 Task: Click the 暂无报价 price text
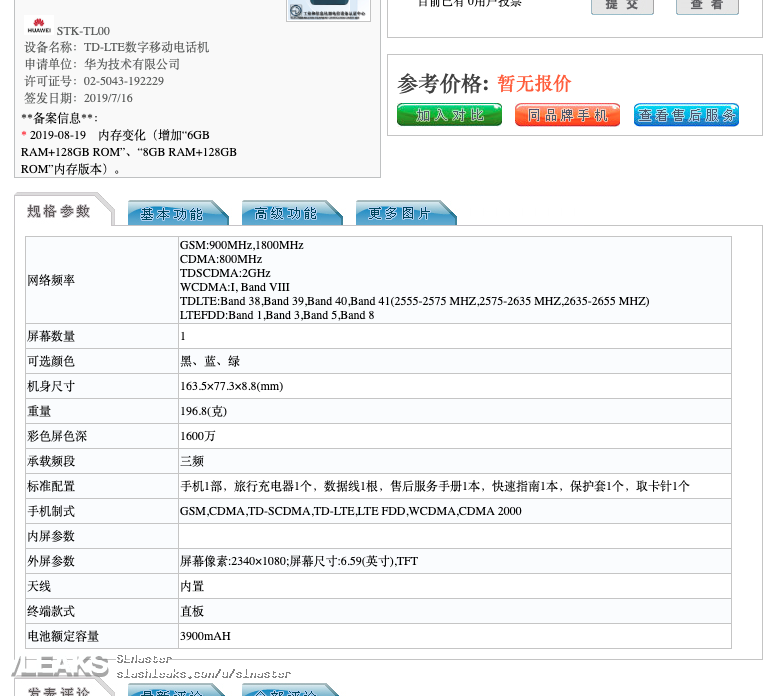pos(534,83)
